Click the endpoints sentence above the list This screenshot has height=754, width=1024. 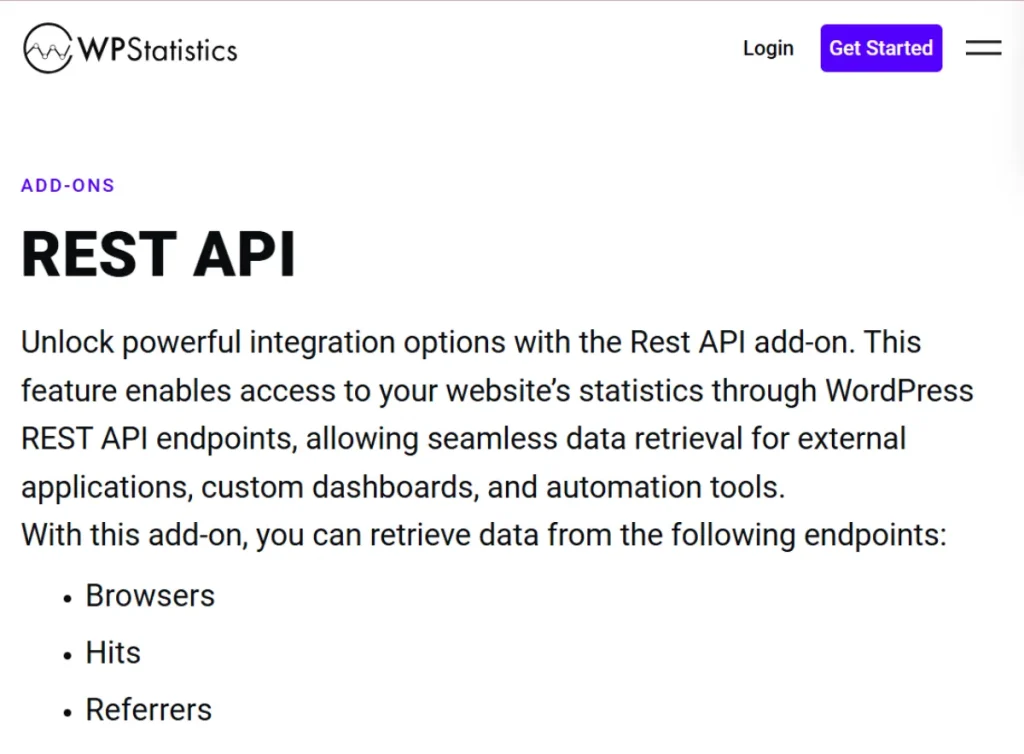(x=483, y=535)
